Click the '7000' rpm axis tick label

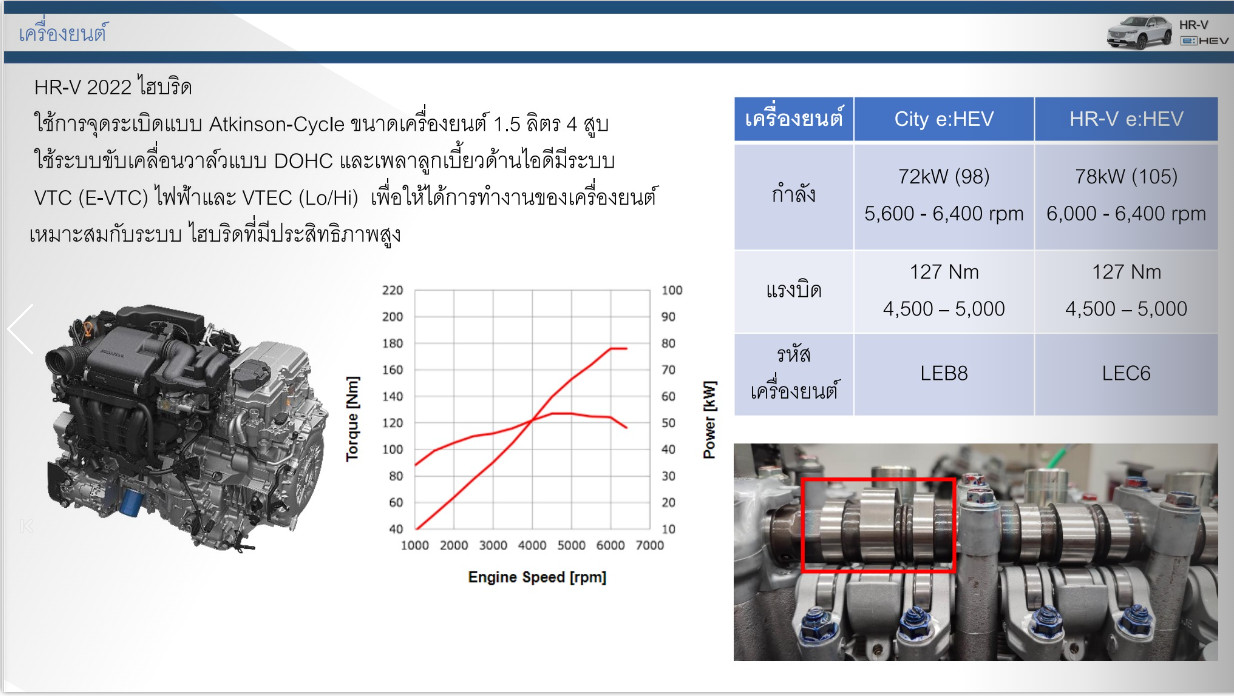650,545
